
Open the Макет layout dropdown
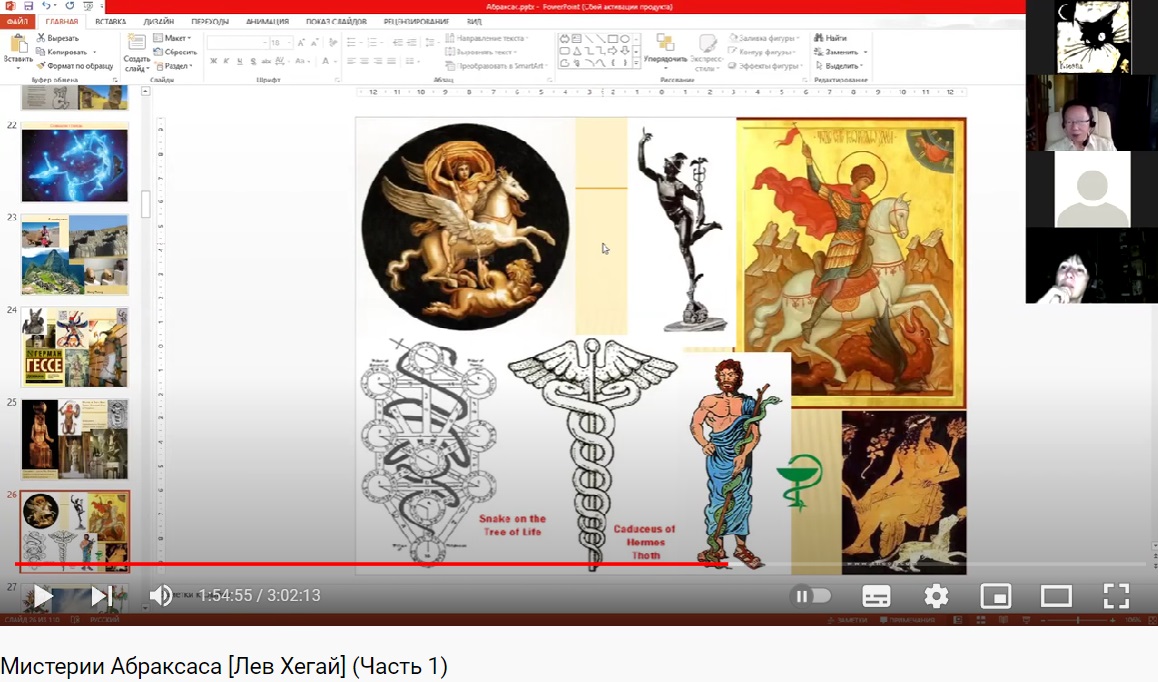click(x=172, y=38)
